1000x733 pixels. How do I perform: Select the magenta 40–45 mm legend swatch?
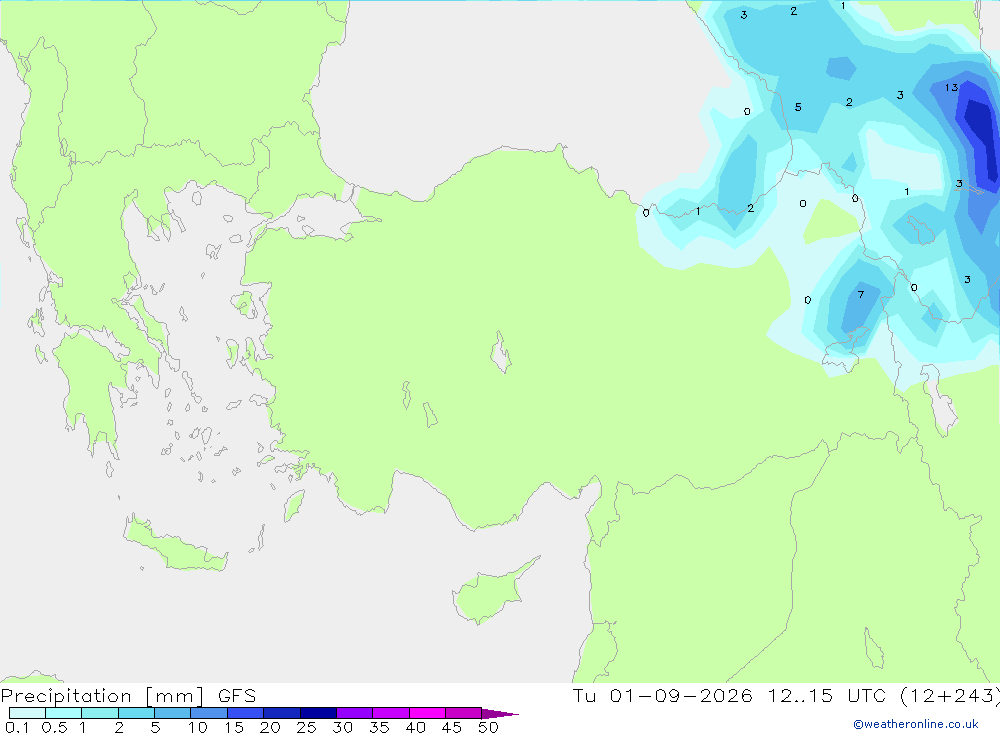tap(427, 713)
